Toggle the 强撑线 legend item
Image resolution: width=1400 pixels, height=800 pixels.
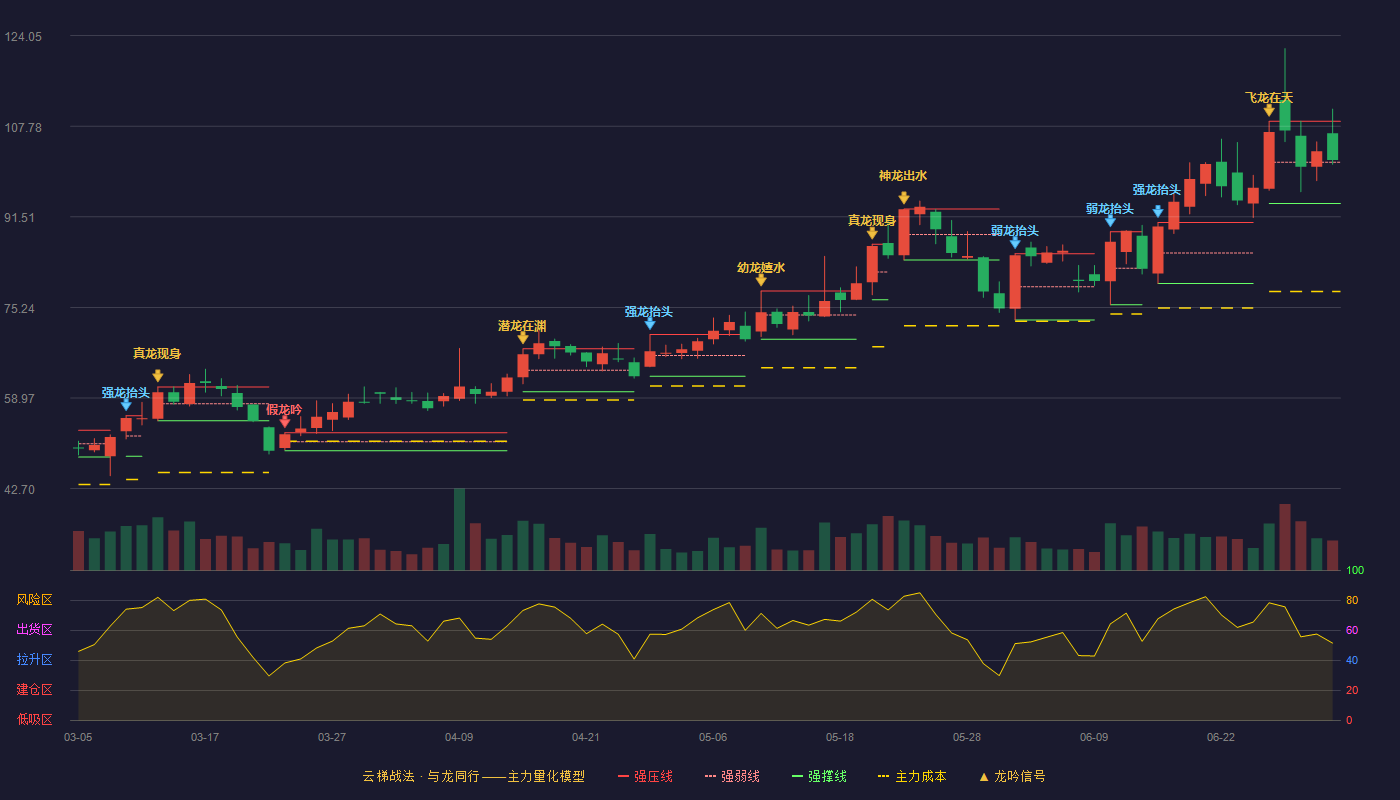coord(819,776)
